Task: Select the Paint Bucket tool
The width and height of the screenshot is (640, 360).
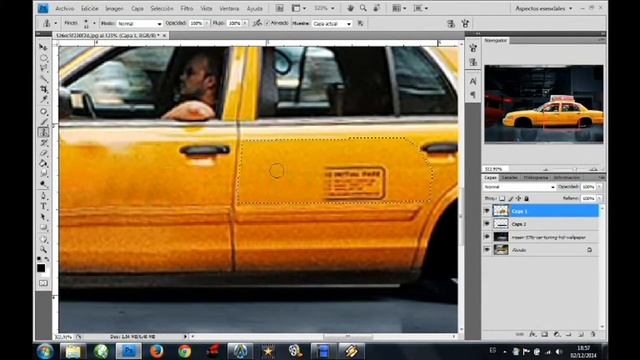Action: [43, 163]
